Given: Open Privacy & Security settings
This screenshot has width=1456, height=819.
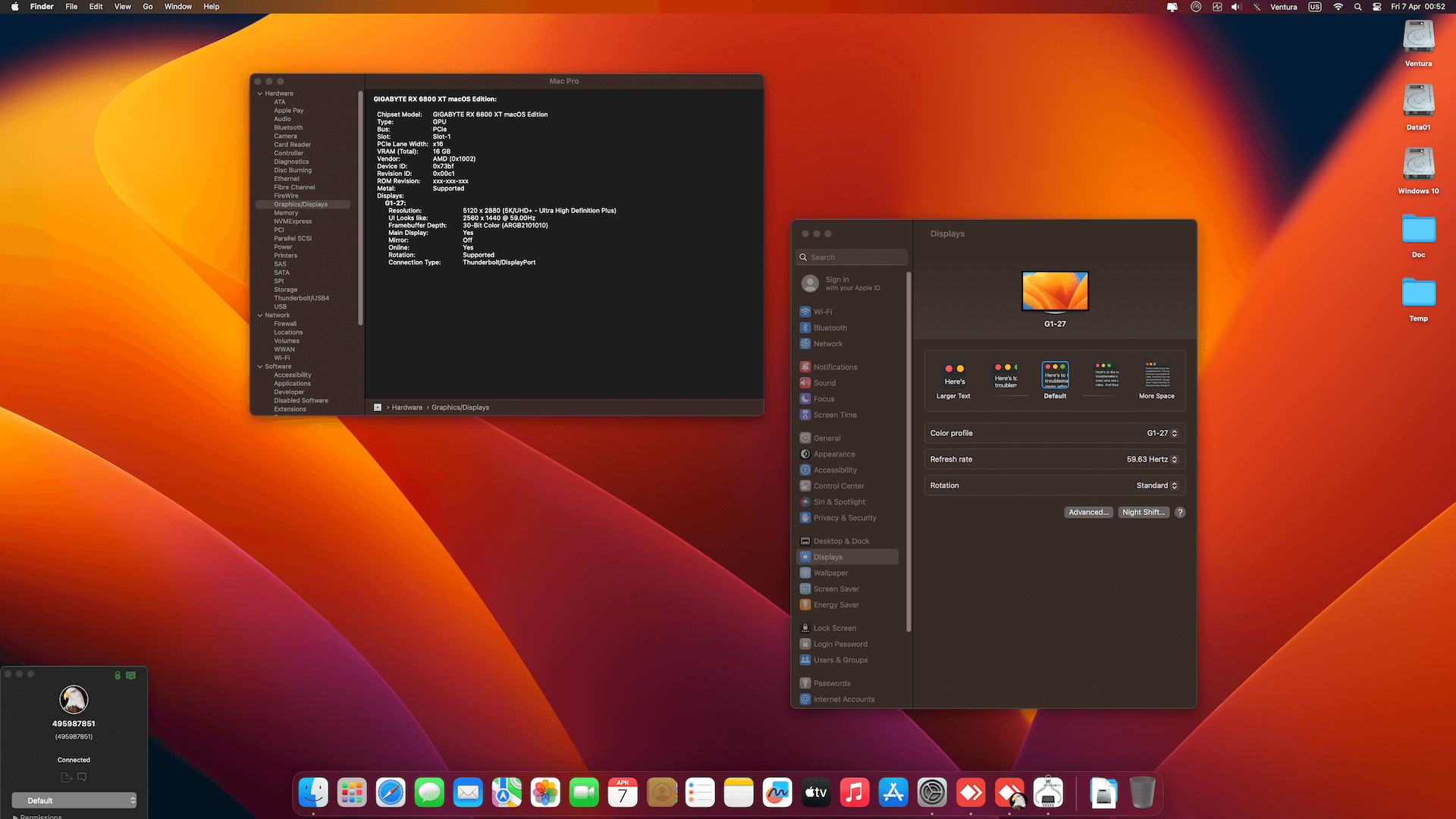Looking at the screenshot, I should [x=848, y=518].
